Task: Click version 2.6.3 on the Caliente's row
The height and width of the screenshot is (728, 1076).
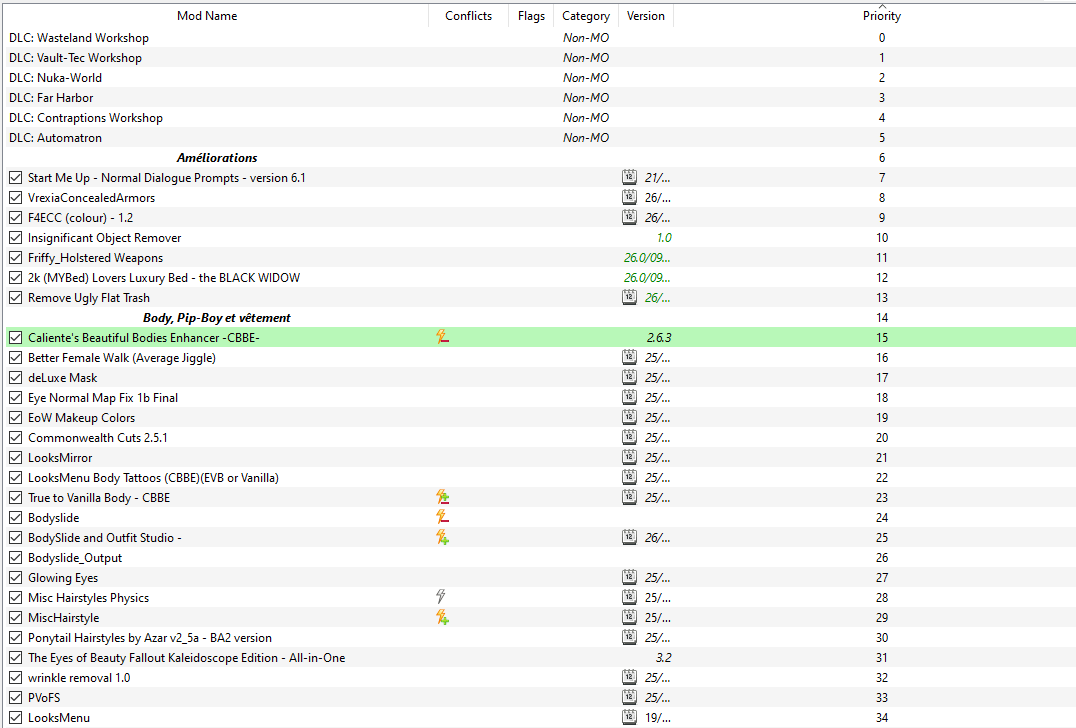Action: coord(659,338)
